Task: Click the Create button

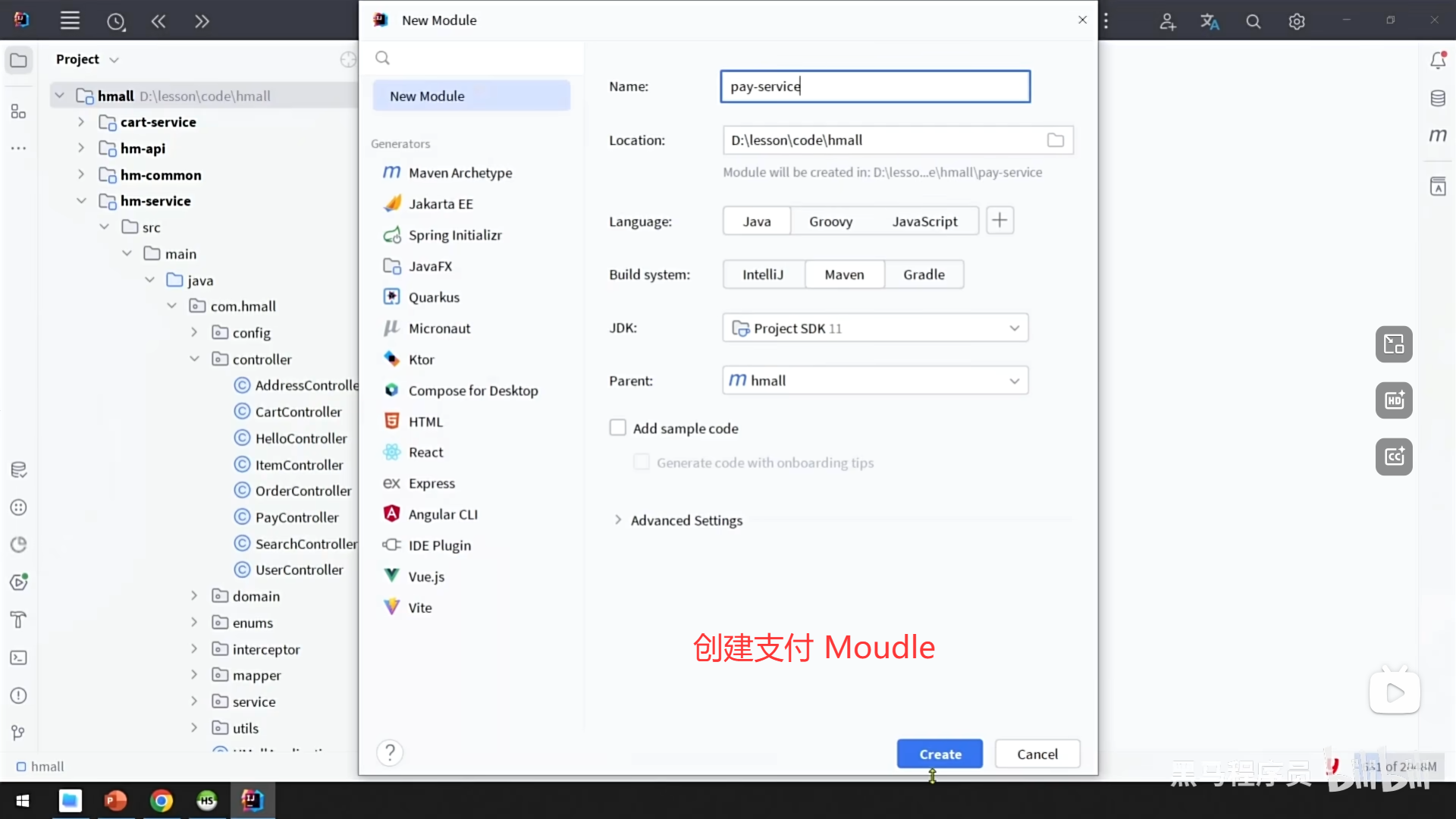Action: coord(940,754)
